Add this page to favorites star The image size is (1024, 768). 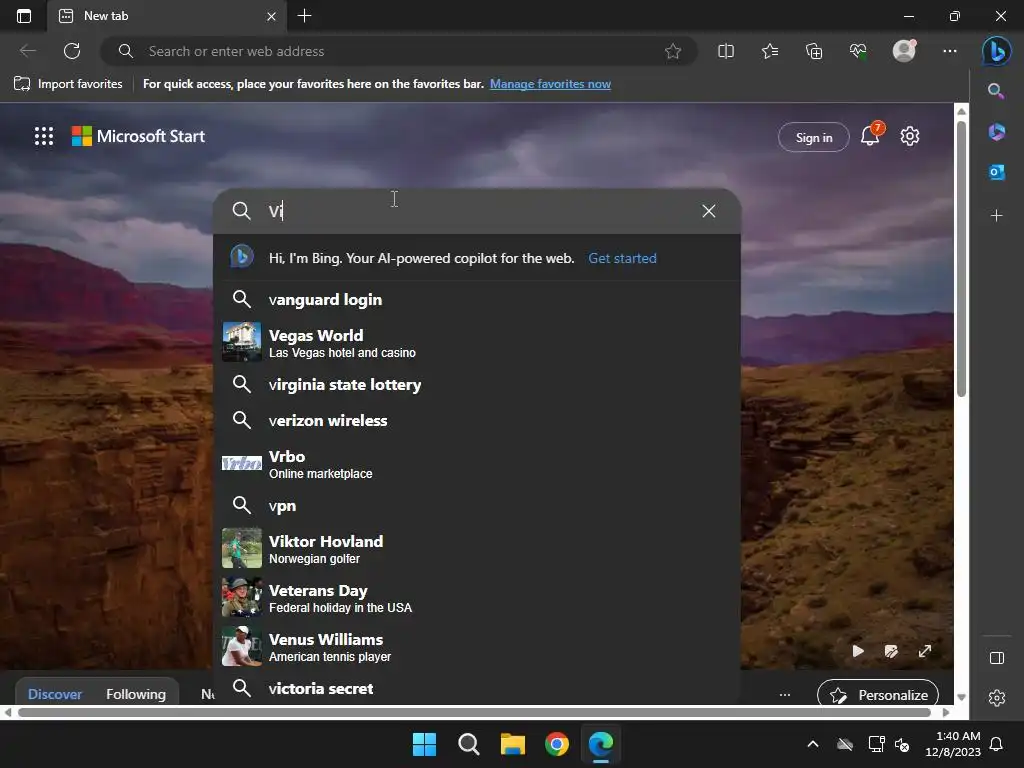click(673, 51)
